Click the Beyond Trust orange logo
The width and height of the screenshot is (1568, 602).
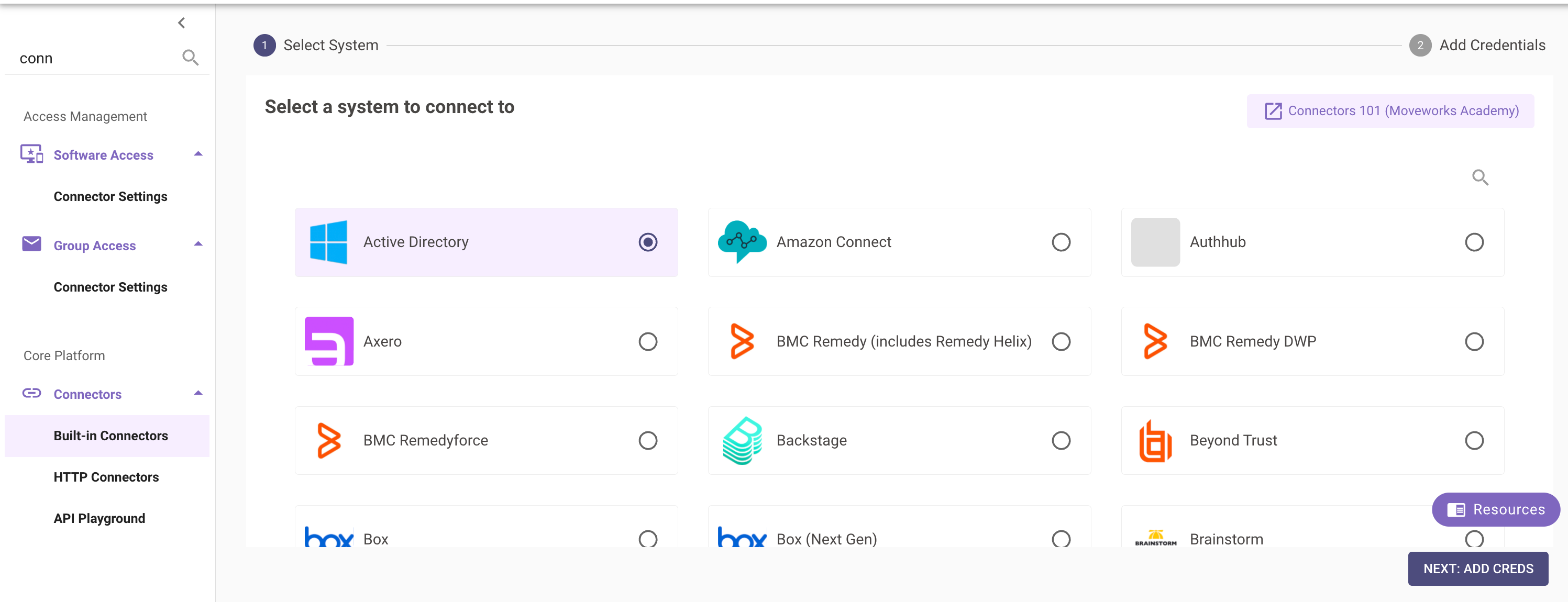pyautogui.click(x=1155, y=441)
